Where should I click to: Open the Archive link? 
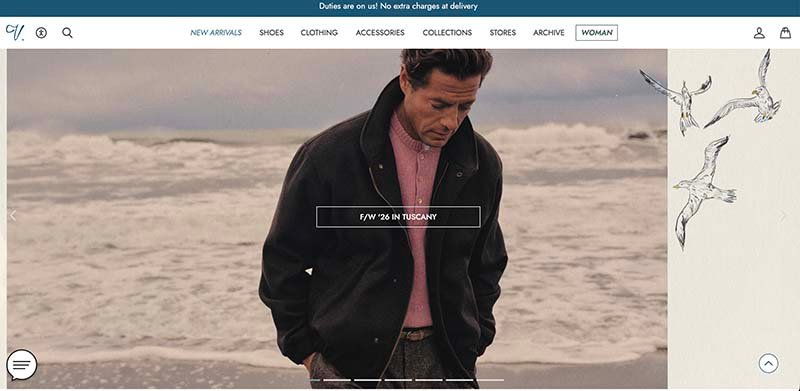tap(549, 33)
